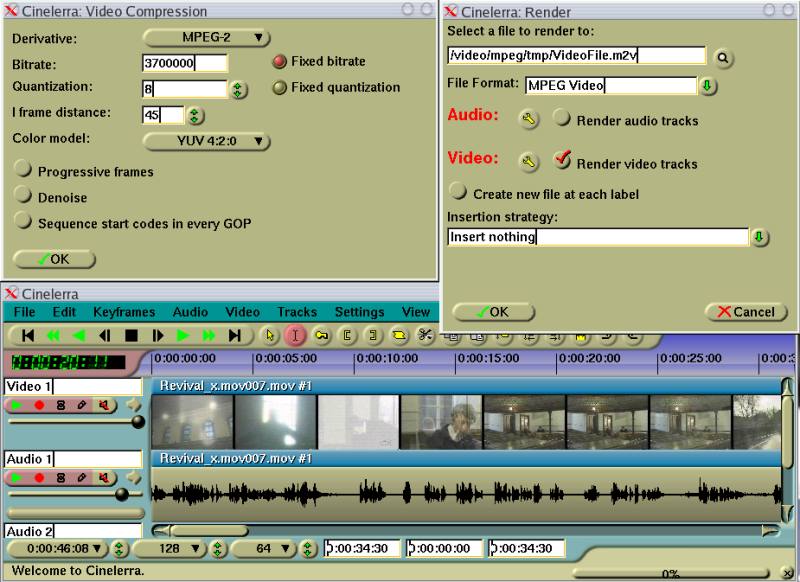Open audio settings with the wrench beside Audio

529,120
